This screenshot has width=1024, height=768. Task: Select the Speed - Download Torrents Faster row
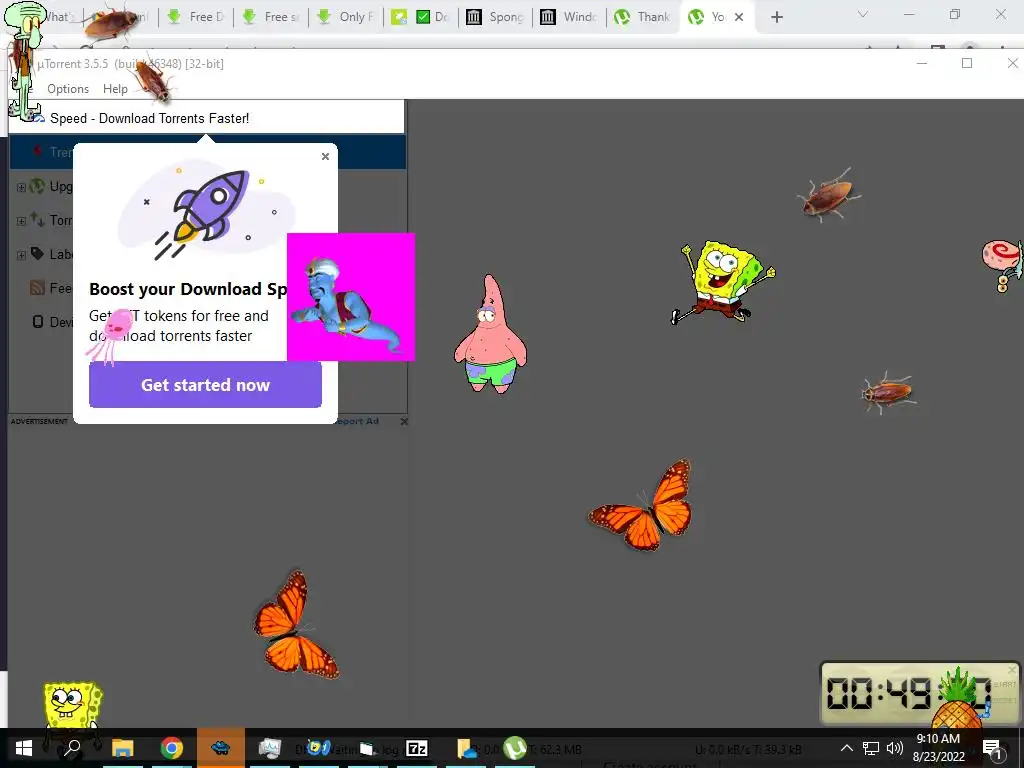206,118
